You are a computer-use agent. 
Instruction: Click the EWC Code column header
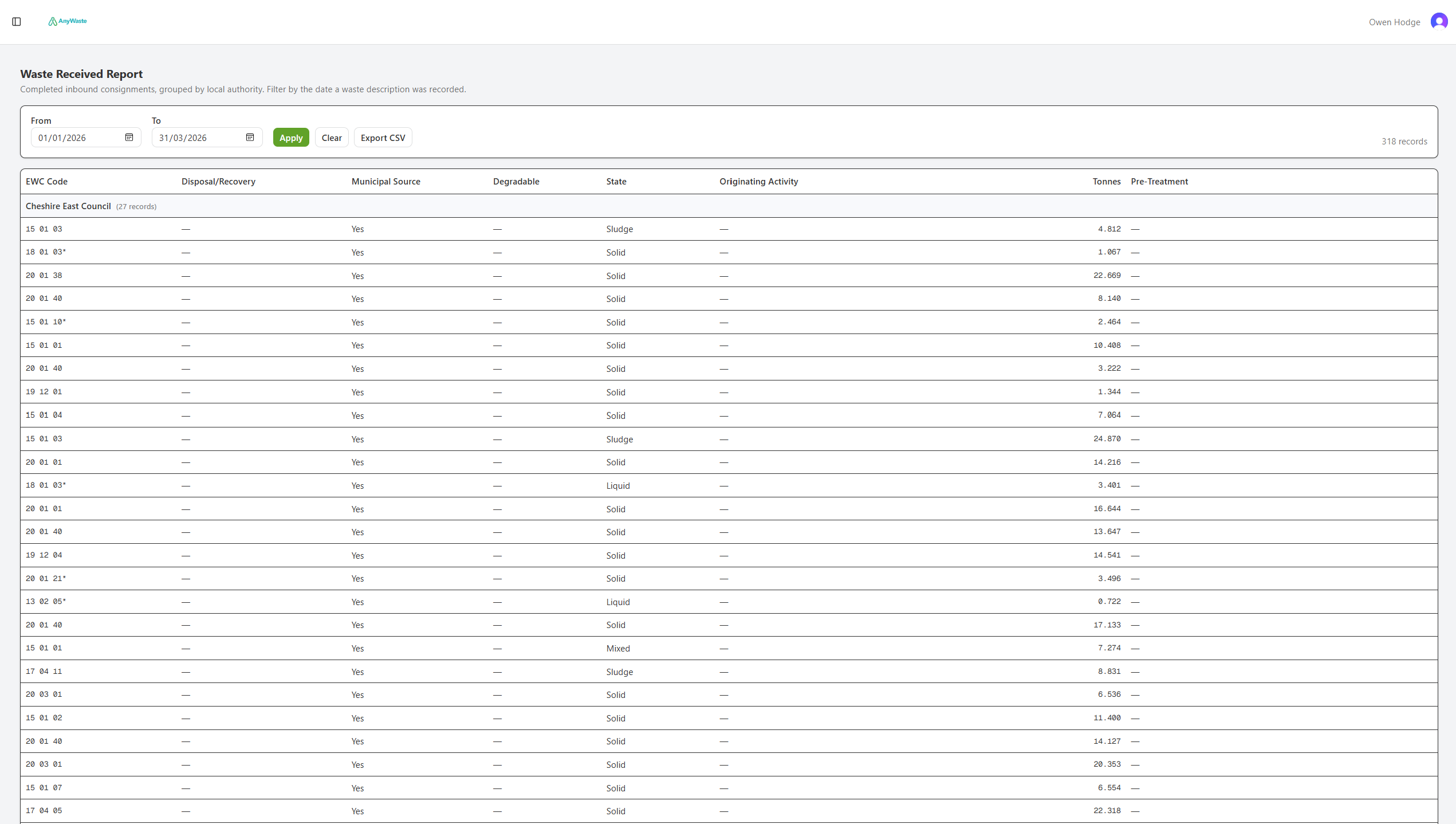tap(46, 182)
